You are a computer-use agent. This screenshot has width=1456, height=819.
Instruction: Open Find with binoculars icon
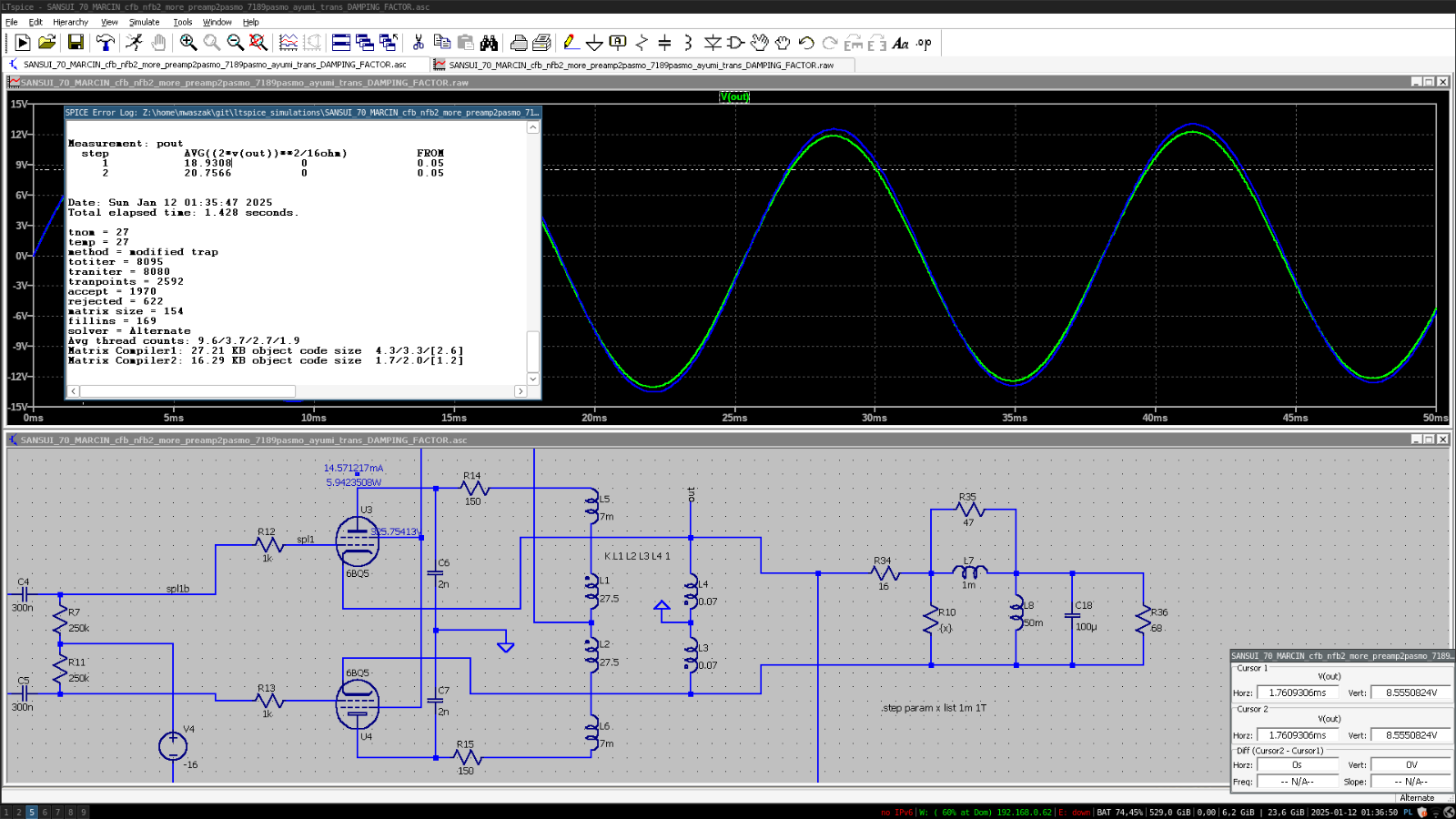pos(490,42)
